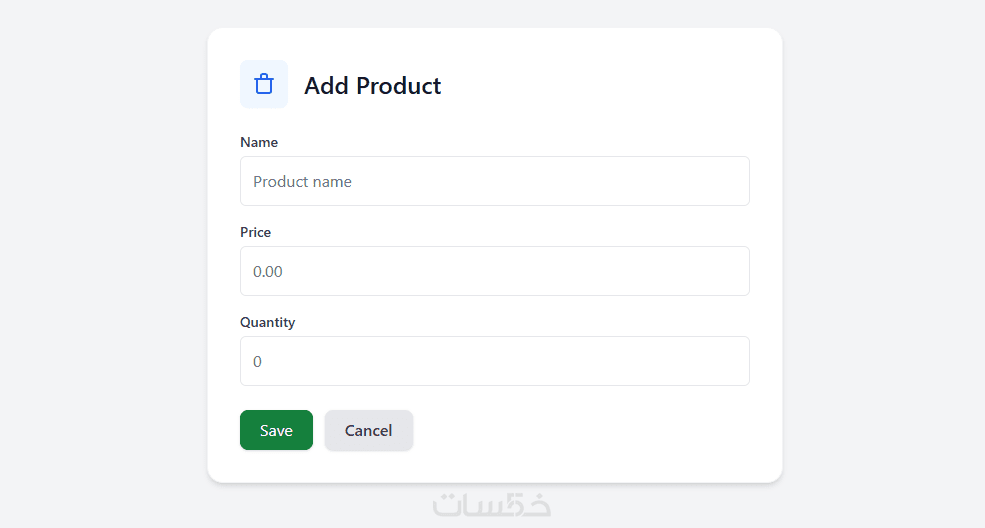Click the Add Product heading text
985x528 pixels.
coord(372,86)
